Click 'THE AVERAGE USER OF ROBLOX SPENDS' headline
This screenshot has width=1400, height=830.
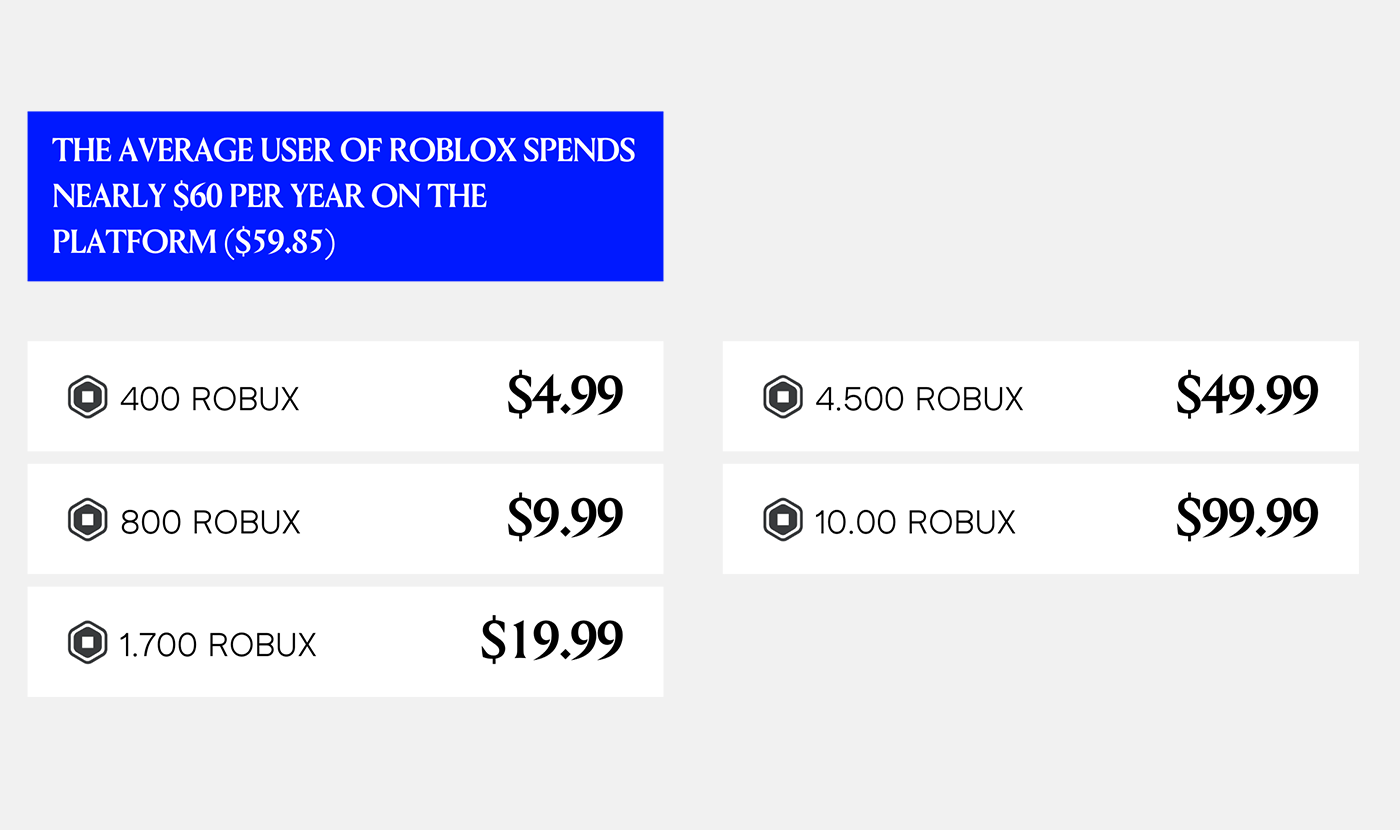[x=344, y=150]
